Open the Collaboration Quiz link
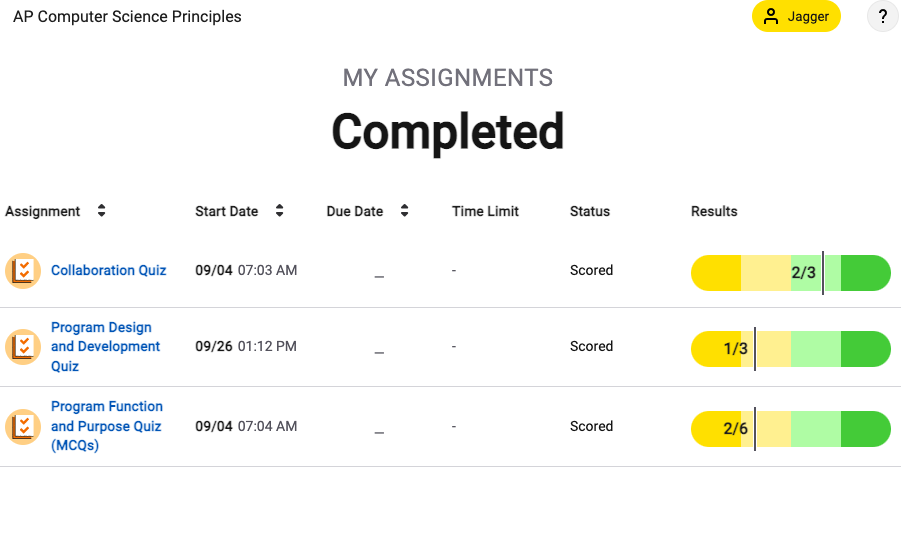This screenshot has height=553, width=905. click(109, 270)
